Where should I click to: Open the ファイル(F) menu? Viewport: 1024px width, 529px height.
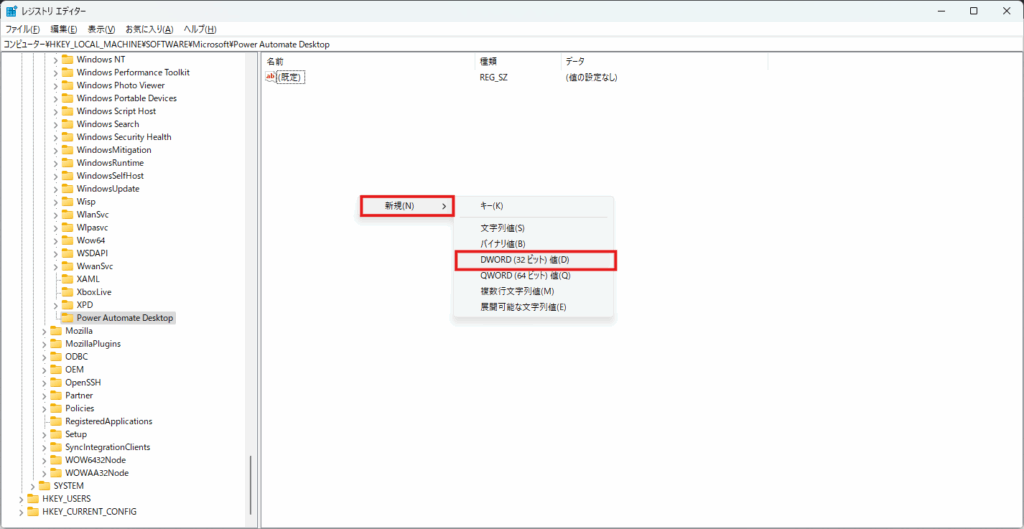(x=23, y=29)
